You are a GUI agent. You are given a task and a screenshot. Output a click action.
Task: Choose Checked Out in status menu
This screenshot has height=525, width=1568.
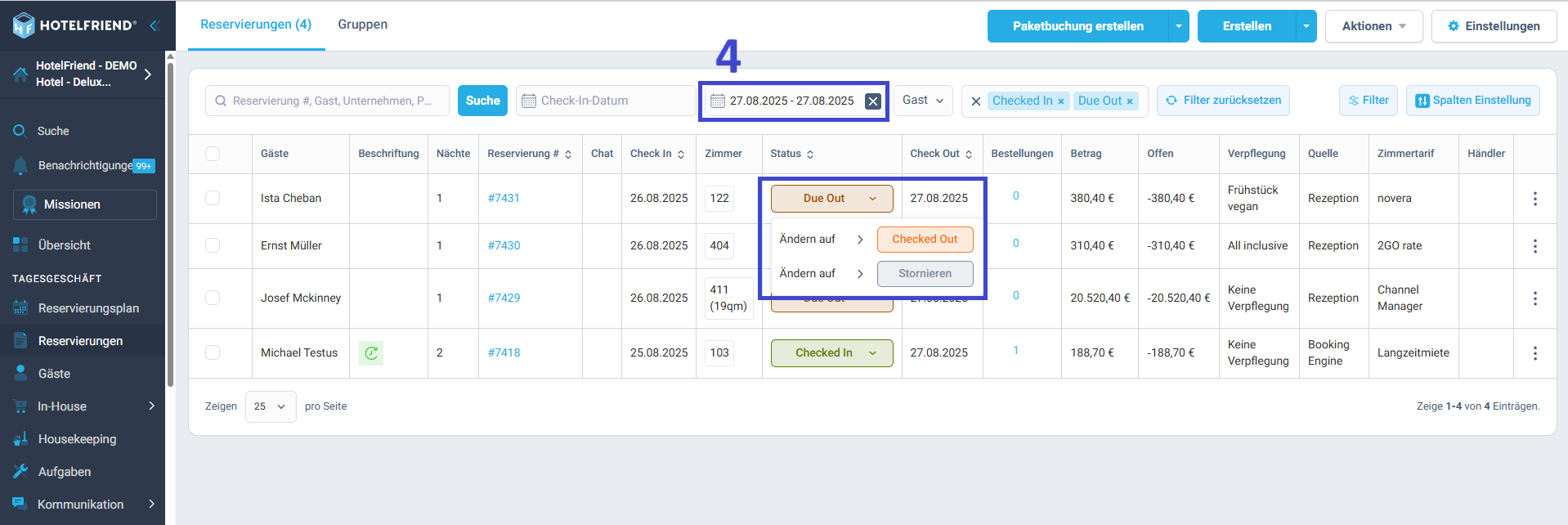(925, 240)
